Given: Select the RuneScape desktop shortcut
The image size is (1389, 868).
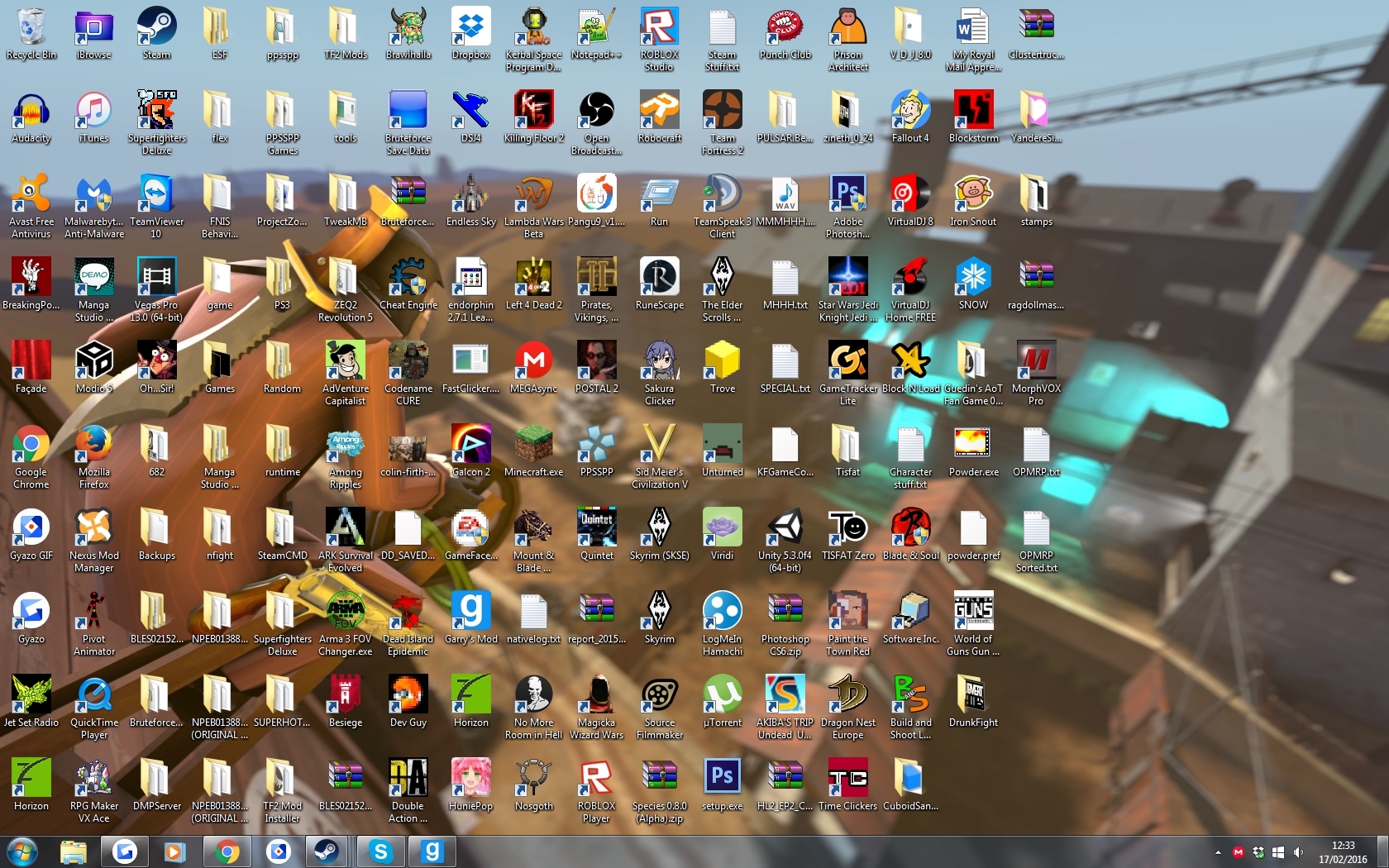Looking at the screenshot, I should pos(660,284).
